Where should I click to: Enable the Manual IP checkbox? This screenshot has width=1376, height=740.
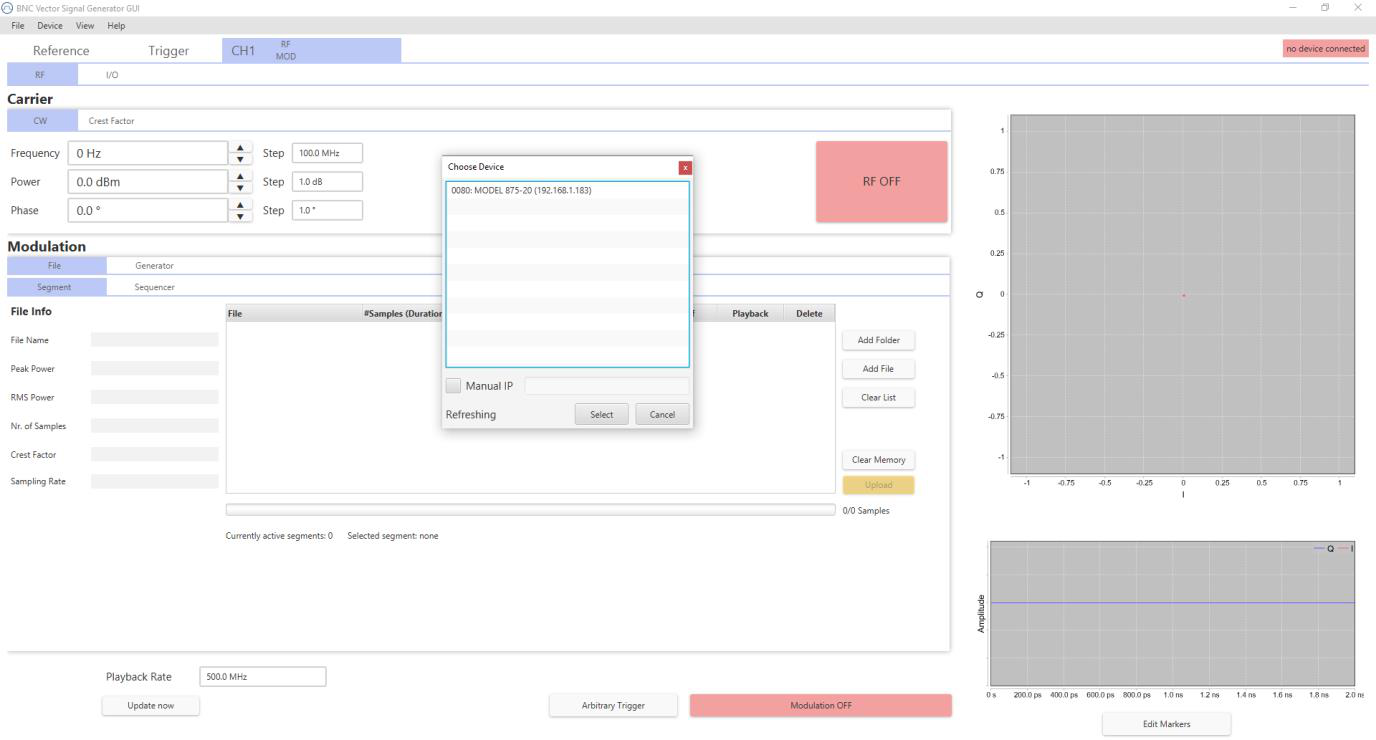tap(454, 386)
